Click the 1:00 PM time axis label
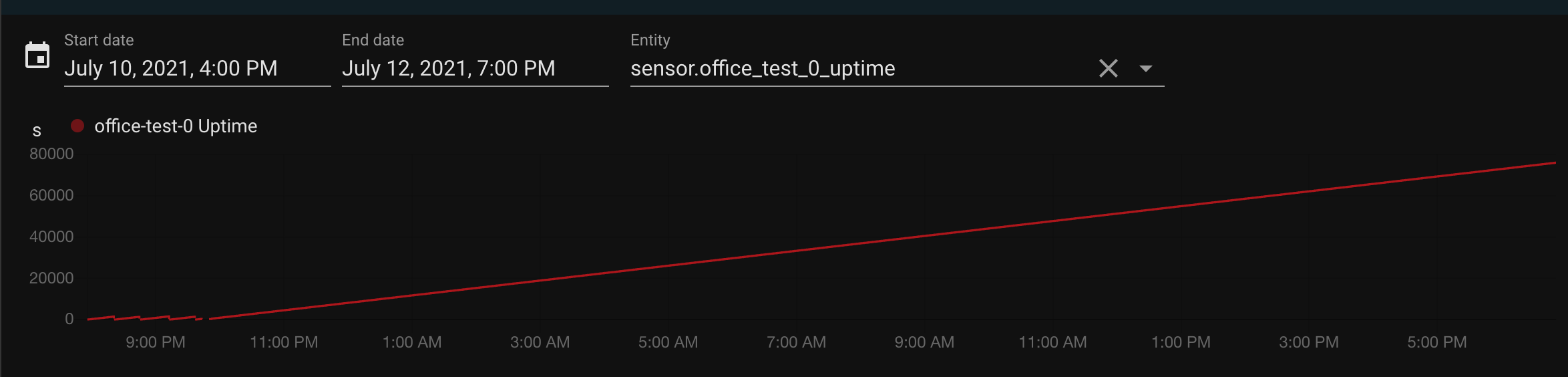Screen dimensions: 1568x377 tap(1181, 342)
